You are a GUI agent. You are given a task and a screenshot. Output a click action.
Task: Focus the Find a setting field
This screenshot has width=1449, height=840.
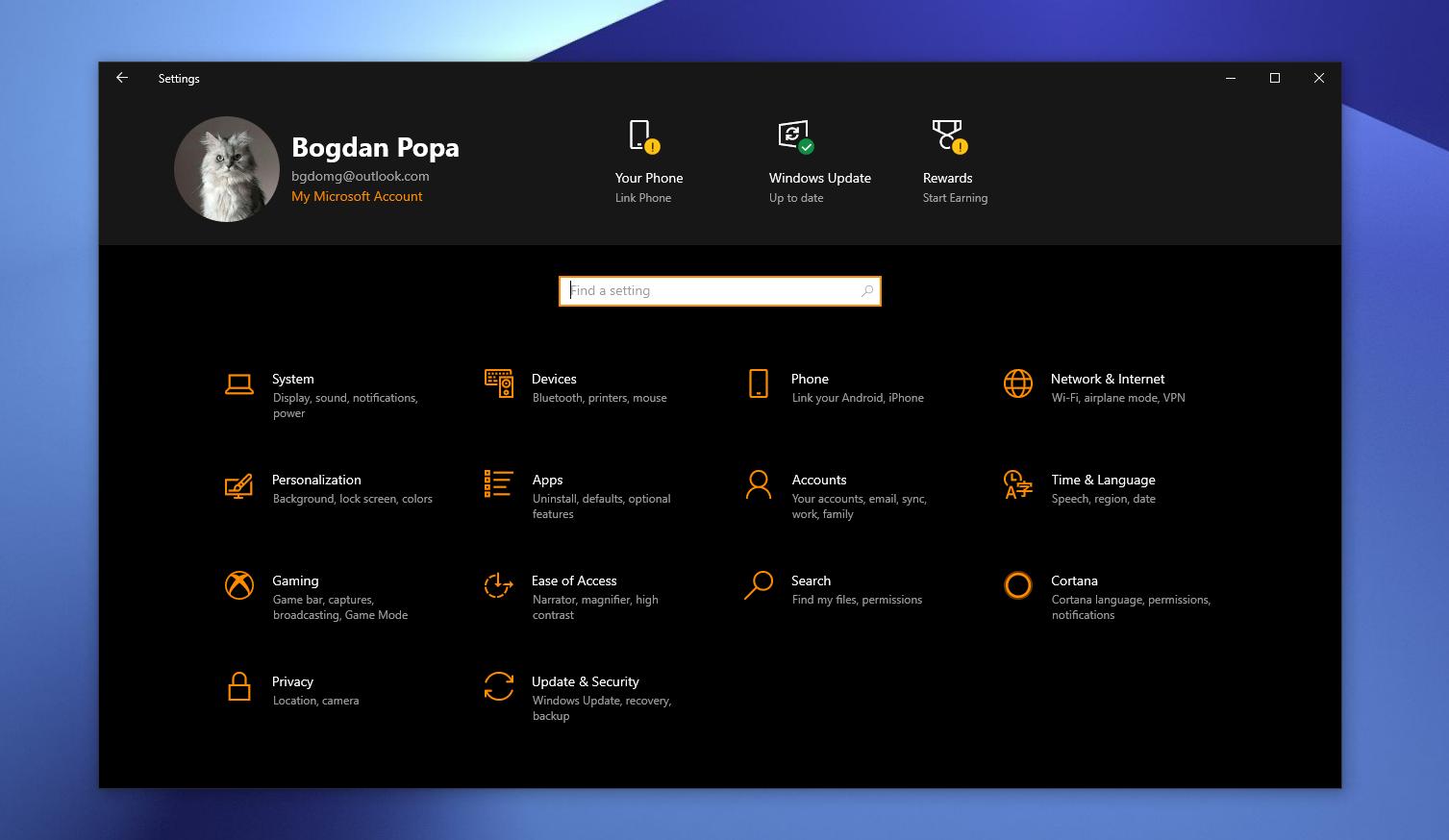click(720, 291)
